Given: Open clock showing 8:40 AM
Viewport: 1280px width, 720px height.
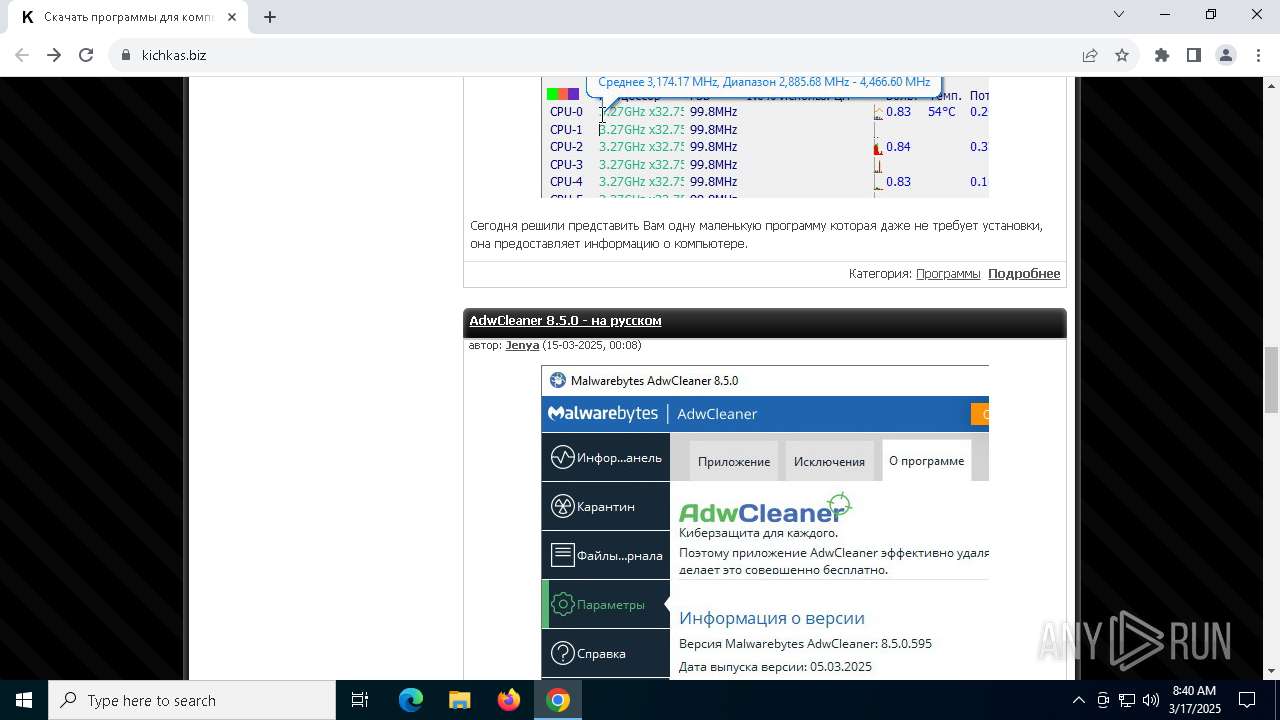Looking at the screenshot, I should coord(1195,700).
